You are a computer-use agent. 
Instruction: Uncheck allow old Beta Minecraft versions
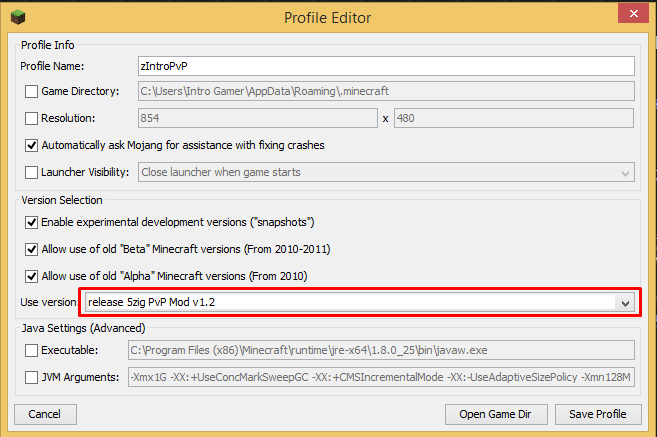tap(31, 249)
